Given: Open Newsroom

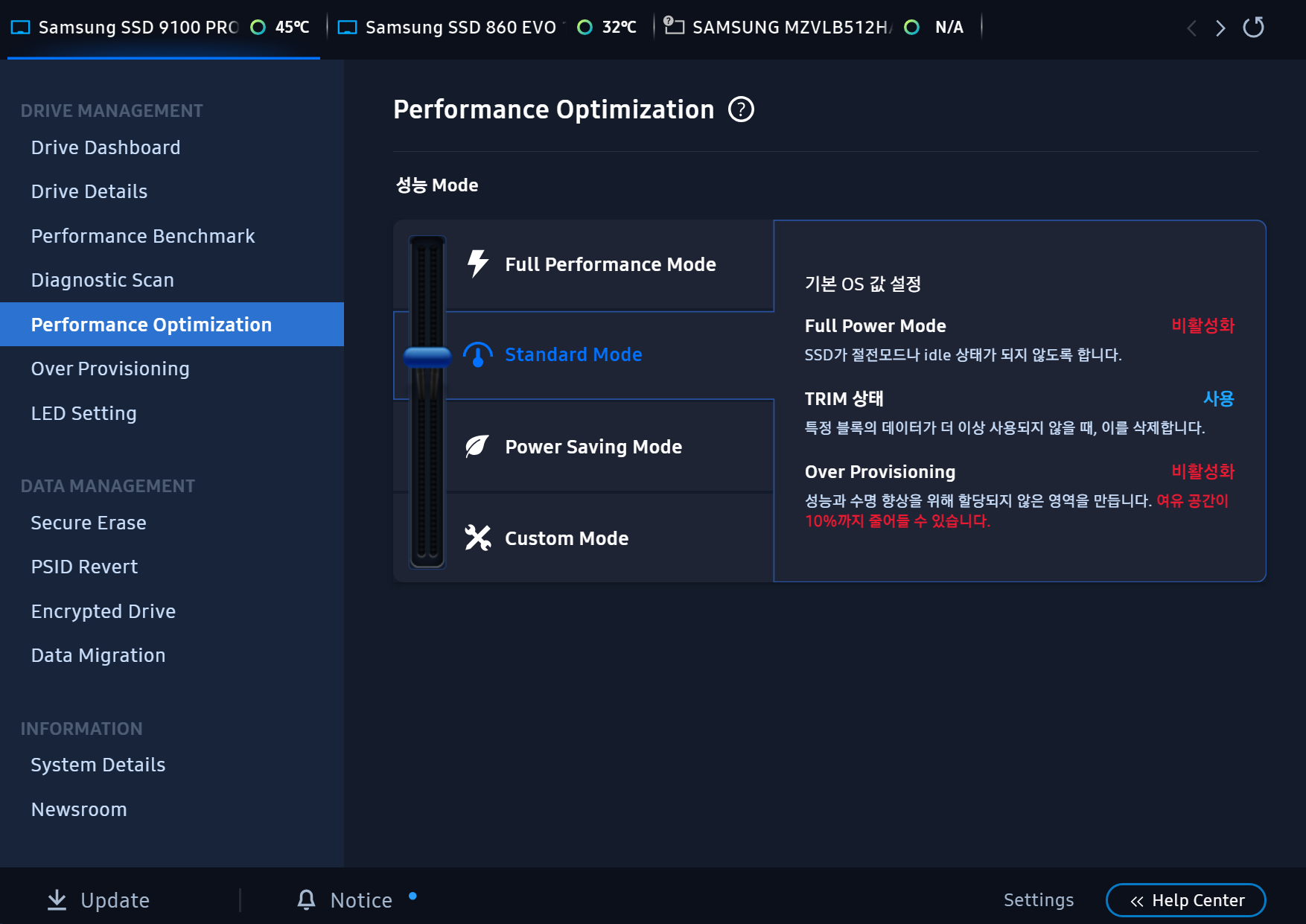Looking at the screenshot, I should pyautogui.click(x=172, y=809).
